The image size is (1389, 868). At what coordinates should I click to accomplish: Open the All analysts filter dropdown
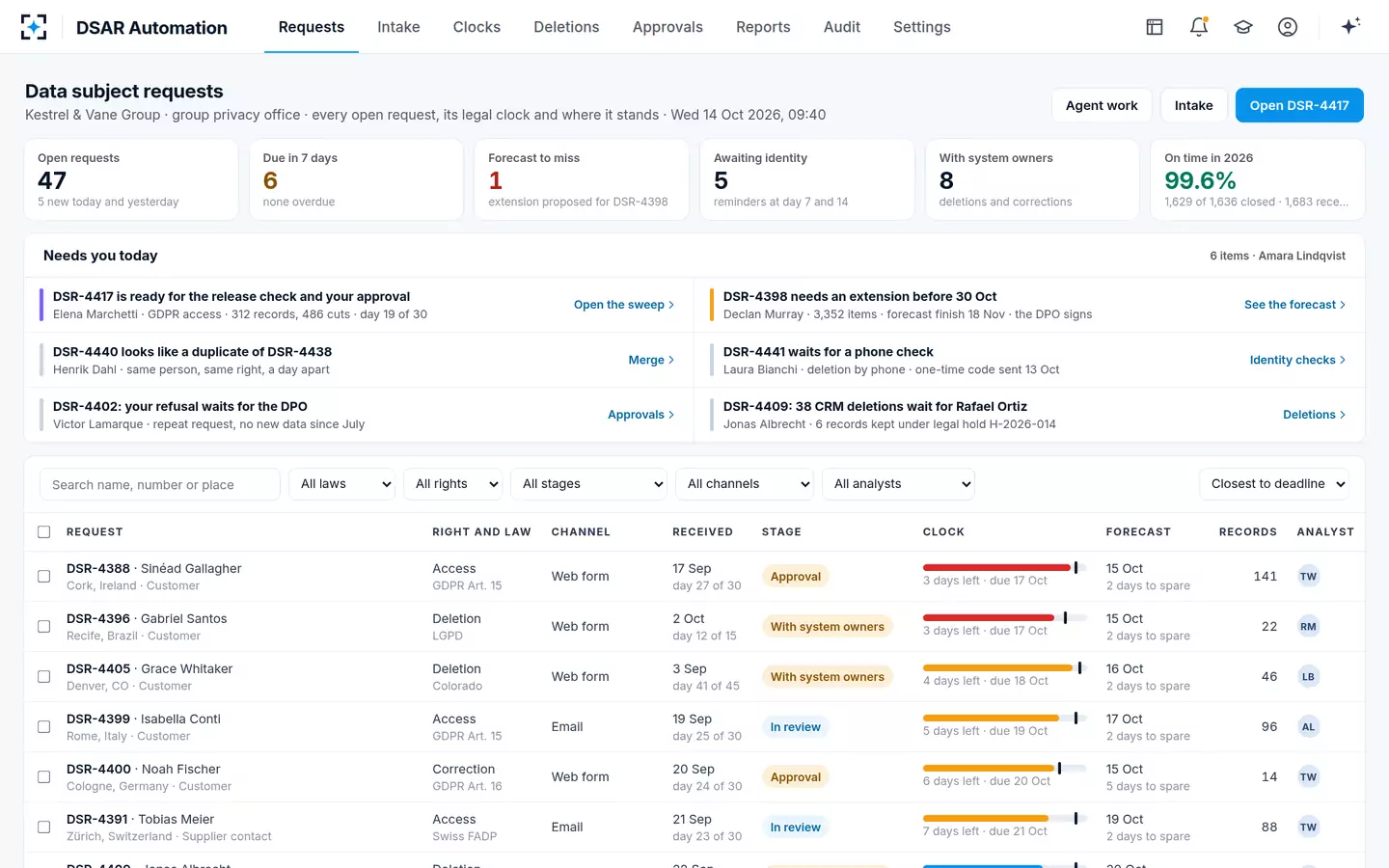(899, 484)
